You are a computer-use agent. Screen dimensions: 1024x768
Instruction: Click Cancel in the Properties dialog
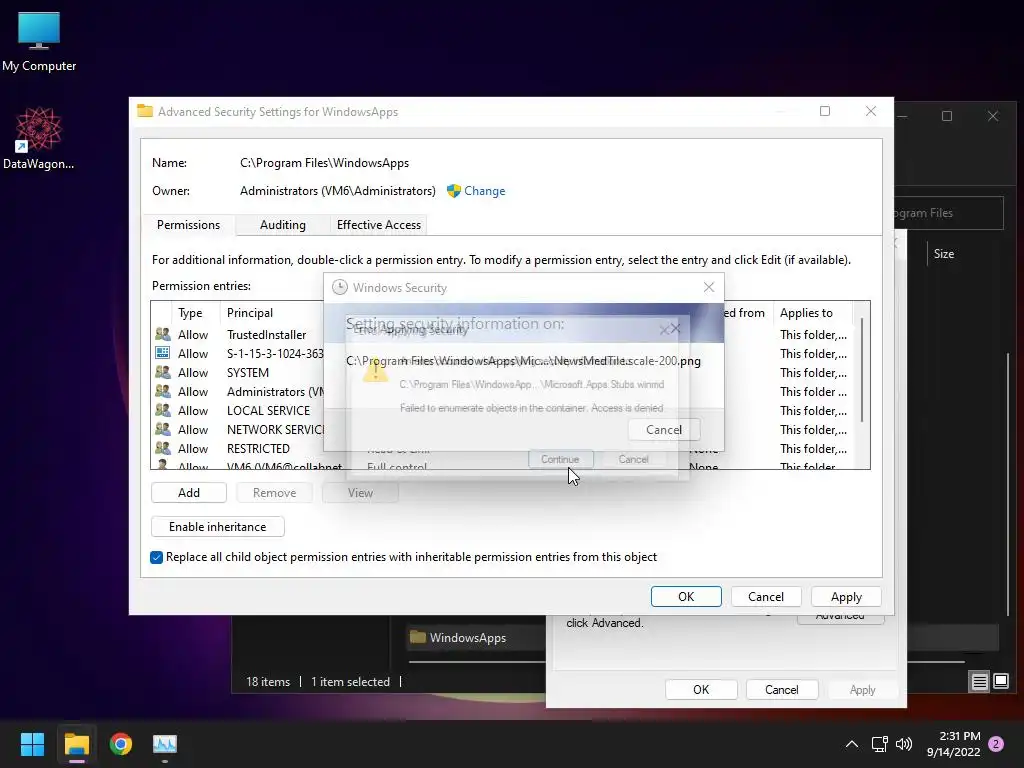pyautogui.click(x=781, y=690)
